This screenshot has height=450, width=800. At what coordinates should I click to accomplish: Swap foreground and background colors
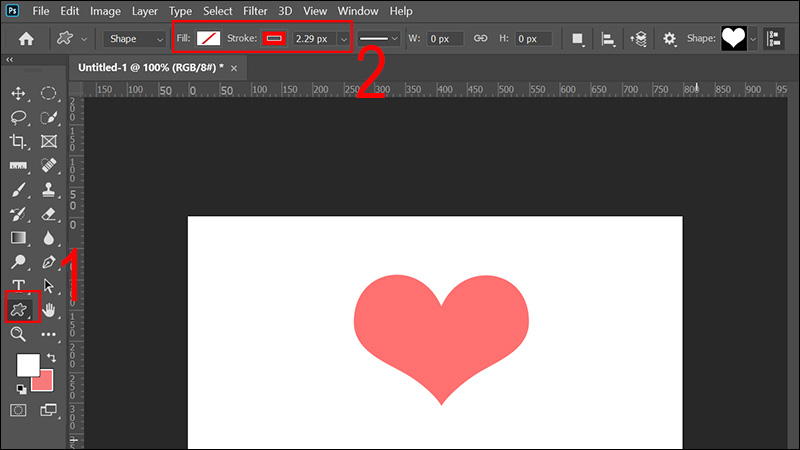click(x=49, y=357)
